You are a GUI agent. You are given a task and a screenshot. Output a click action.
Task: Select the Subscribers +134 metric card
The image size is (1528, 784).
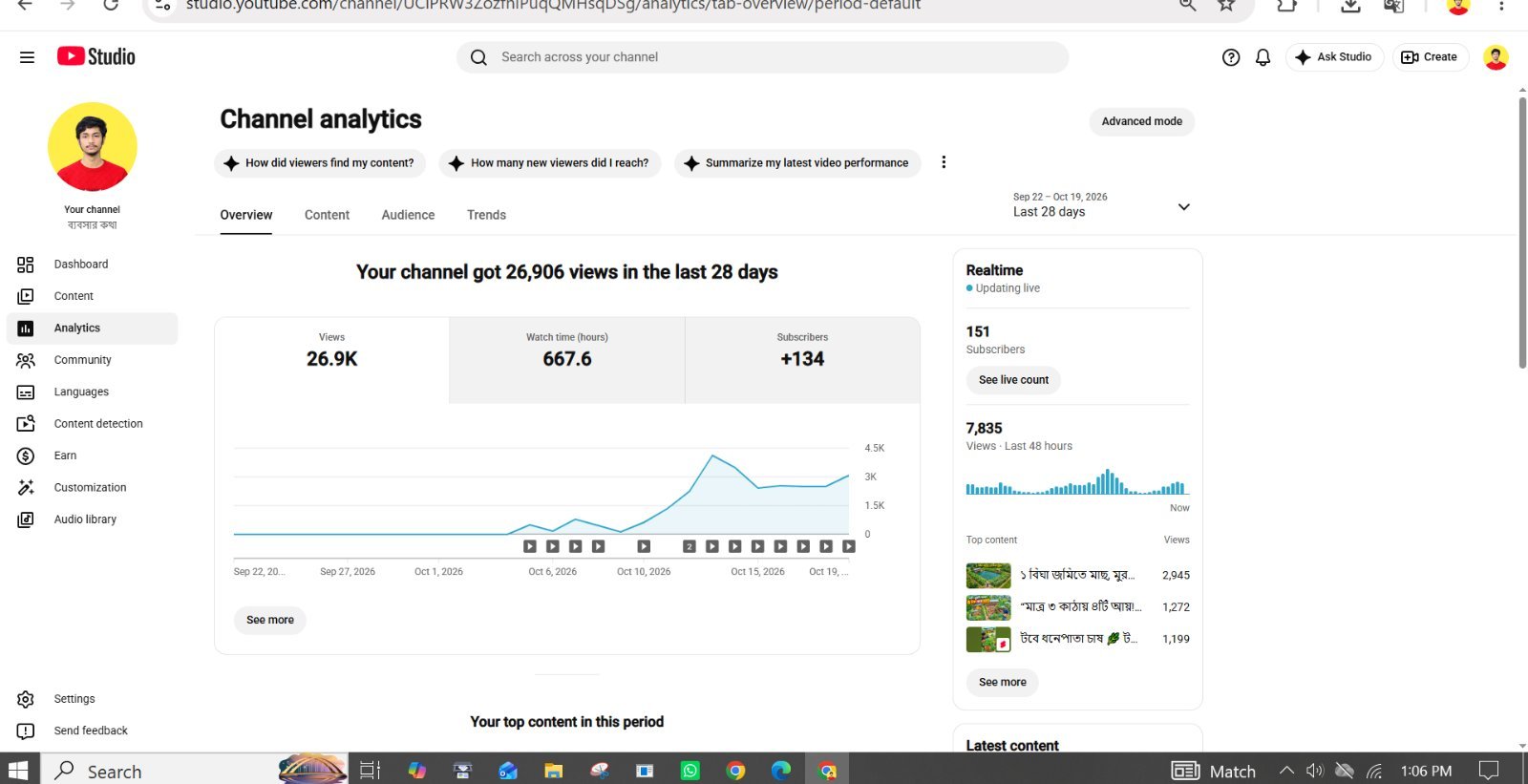802,360
